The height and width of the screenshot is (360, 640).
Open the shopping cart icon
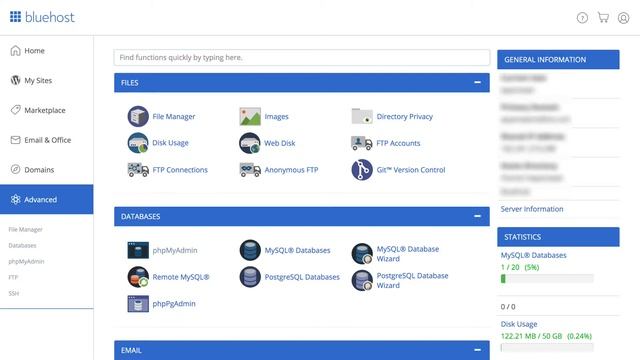coord(603,18)
